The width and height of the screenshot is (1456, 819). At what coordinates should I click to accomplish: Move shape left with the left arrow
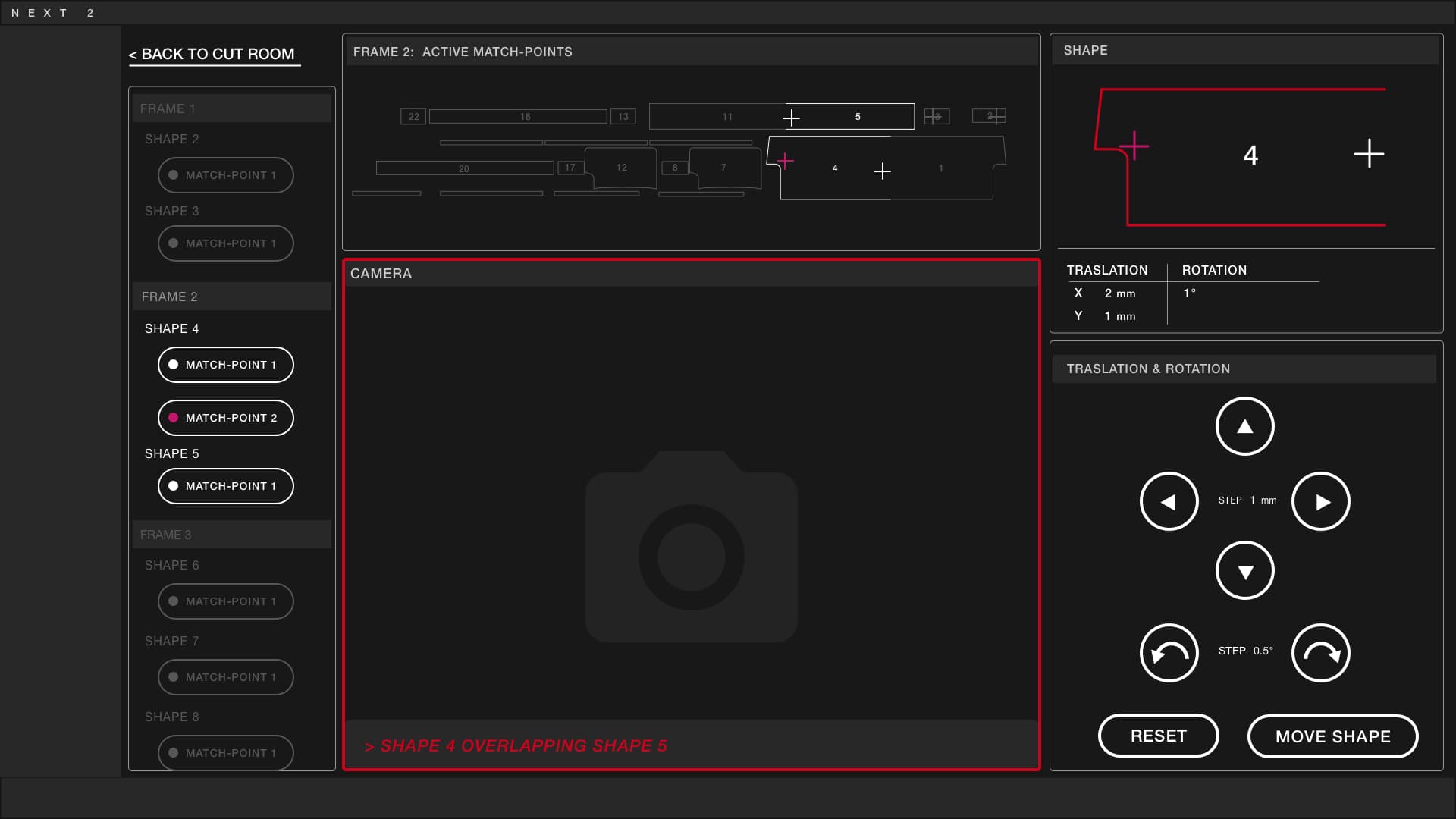pos(1169,501)
